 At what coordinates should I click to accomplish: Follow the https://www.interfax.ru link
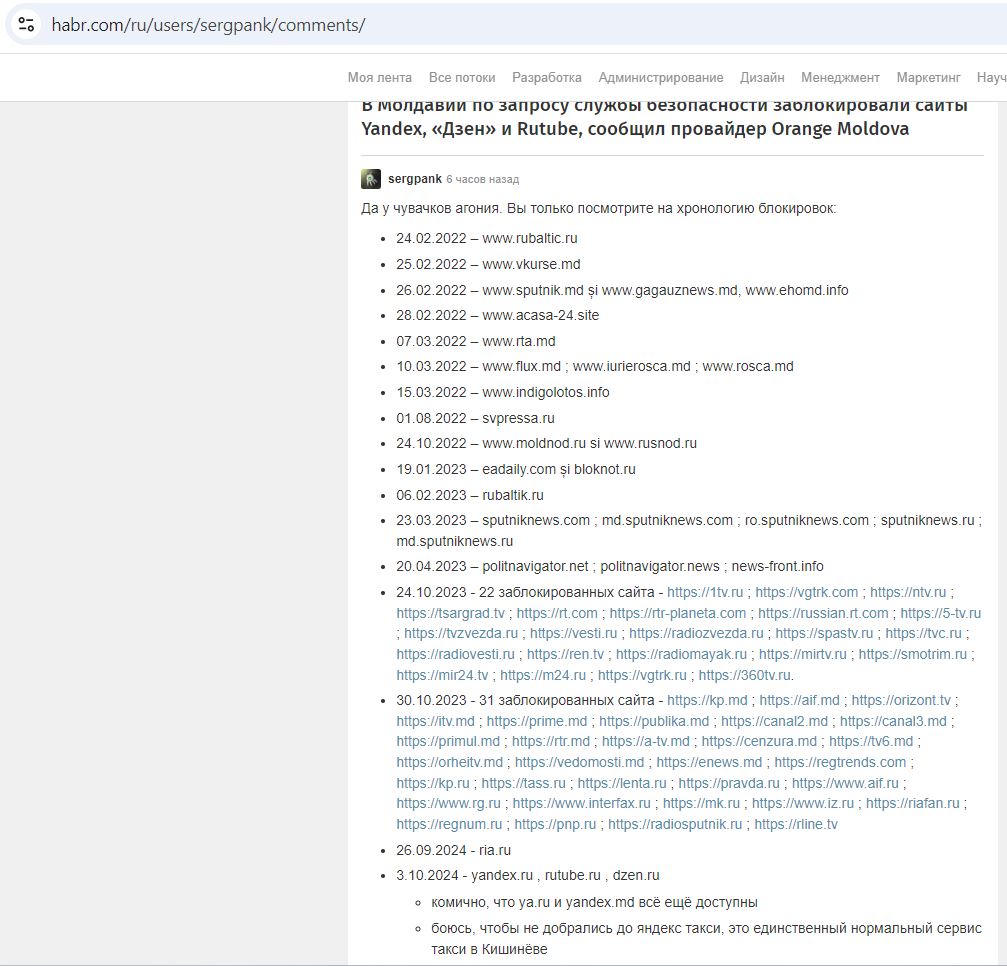coord(581,804)
